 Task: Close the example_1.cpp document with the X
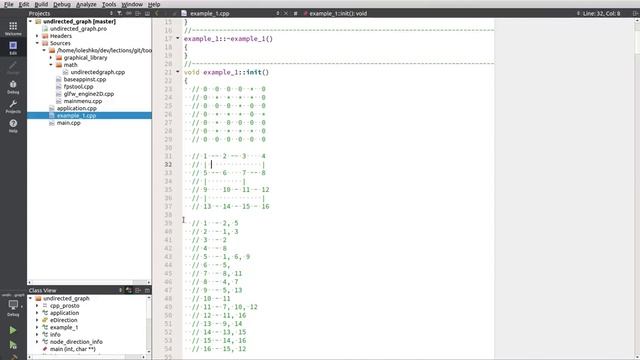tap(286, 13)
